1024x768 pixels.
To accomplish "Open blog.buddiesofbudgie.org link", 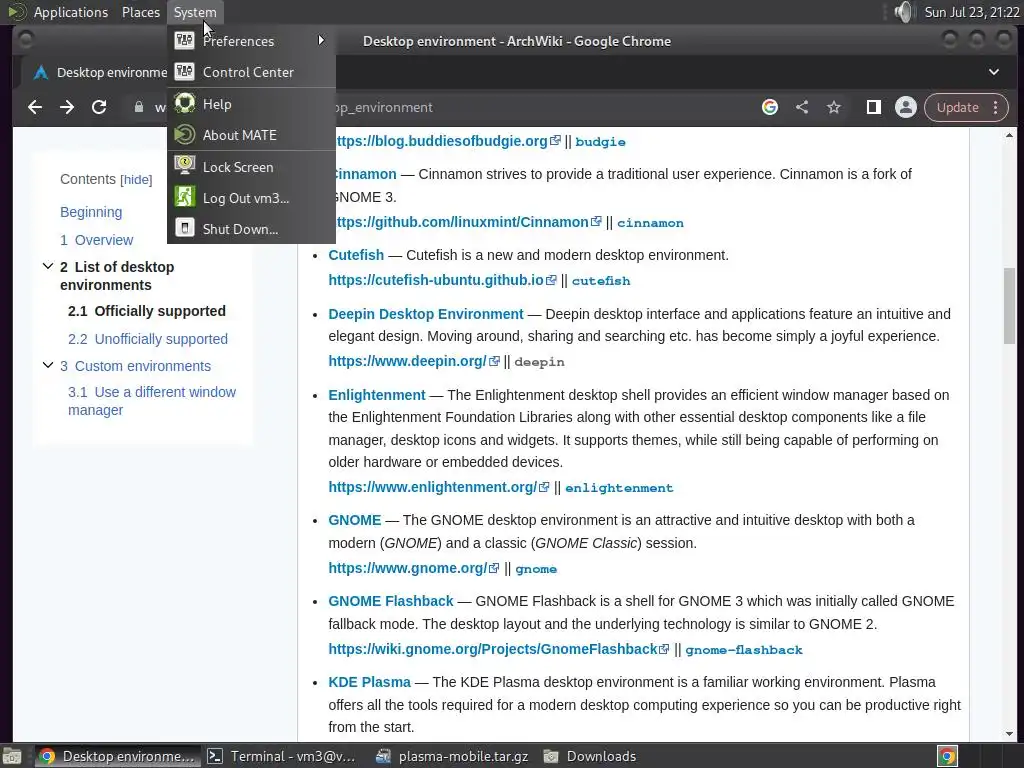I will click(447, 141).
